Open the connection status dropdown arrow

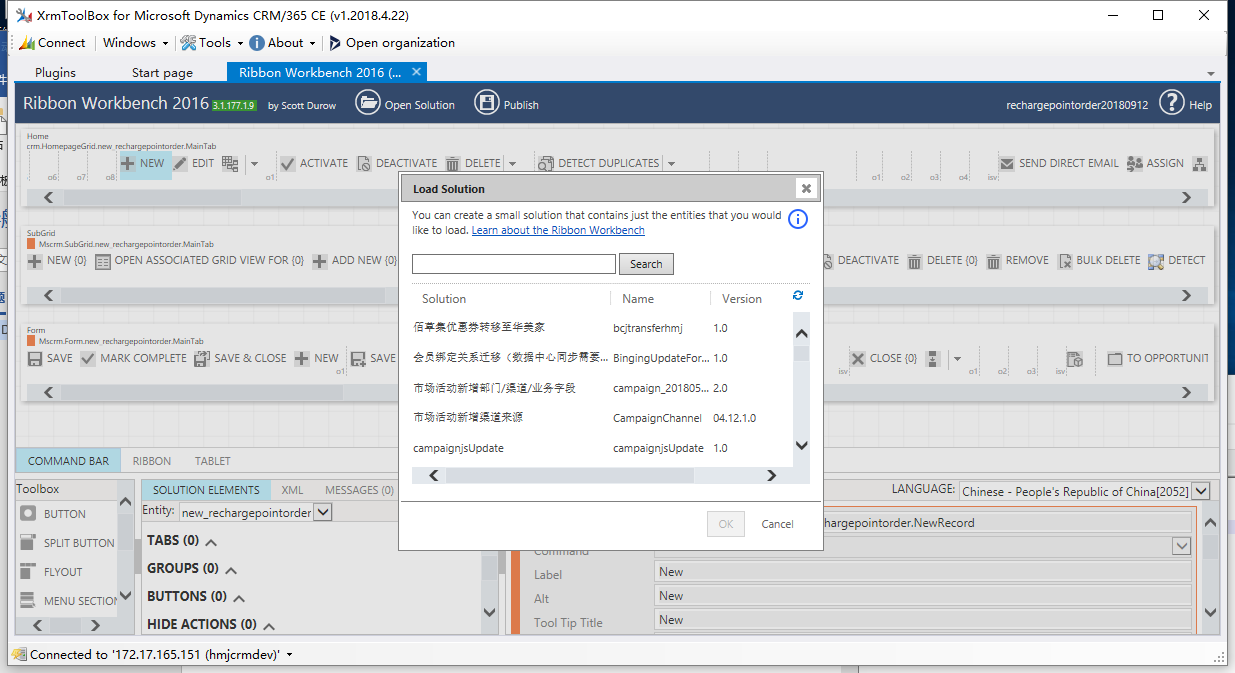pyautogui.click(x=290, y=655)
